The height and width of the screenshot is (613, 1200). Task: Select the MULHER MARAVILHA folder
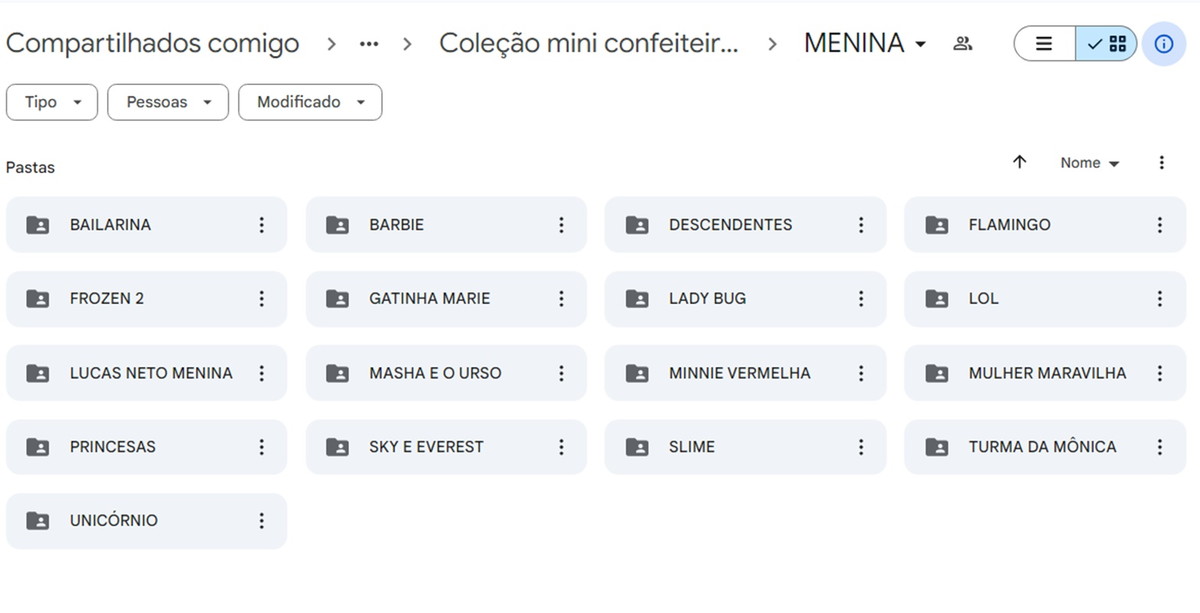click(x=1045, y=373)
